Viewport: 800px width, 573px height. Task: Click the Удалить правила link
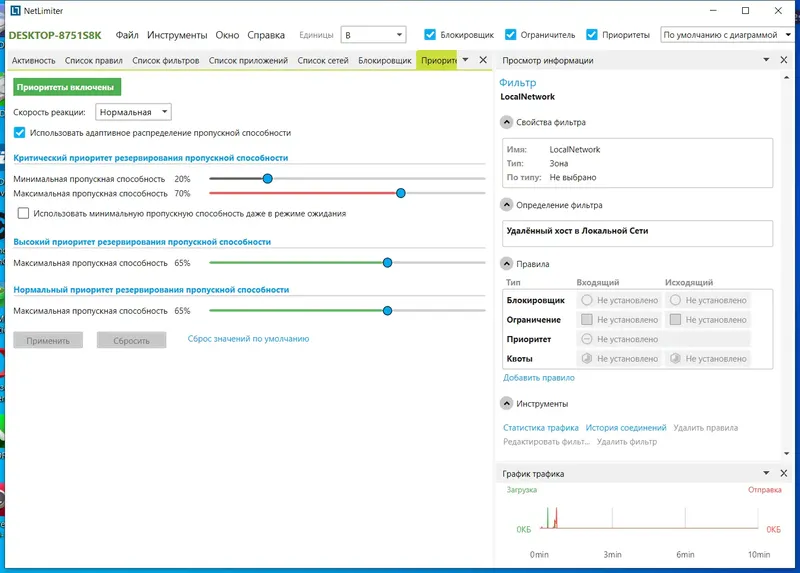point(705,428)
